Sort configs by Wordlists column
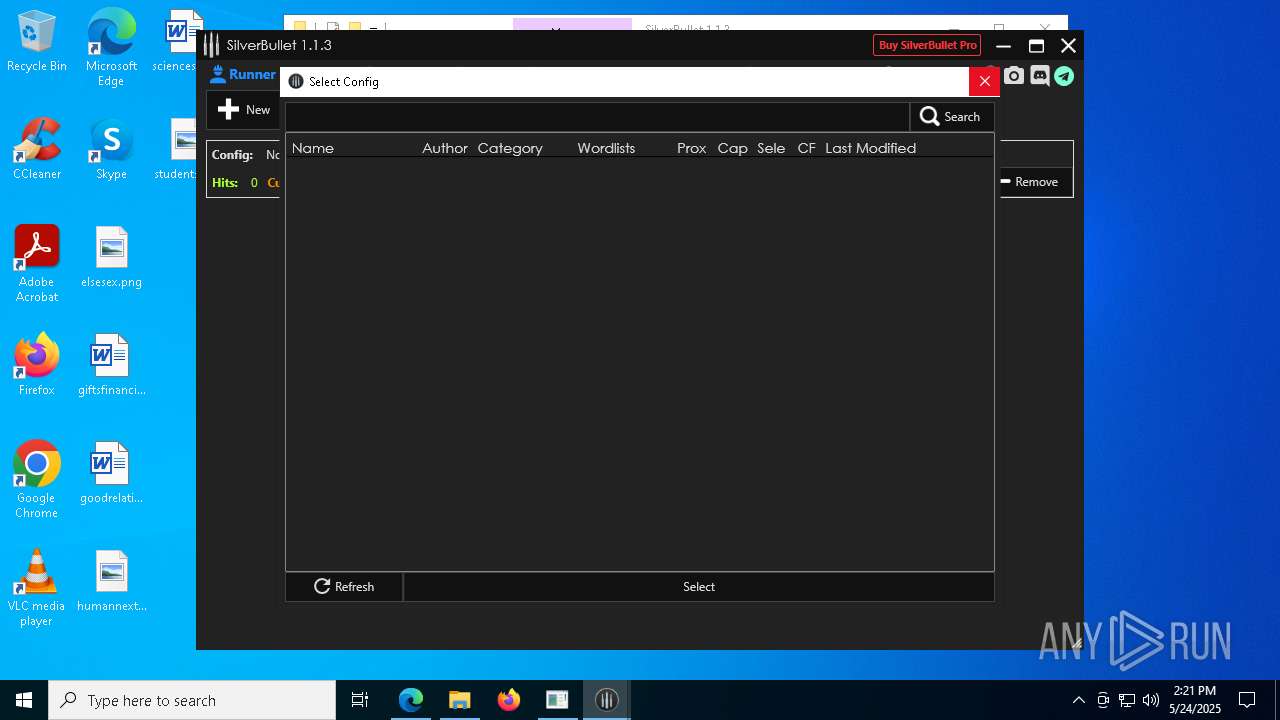 point(606,148)
